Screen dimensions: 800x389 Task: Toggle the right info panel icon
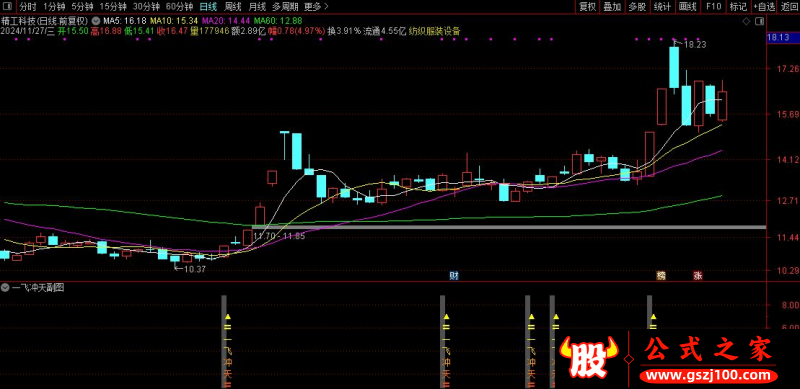click(759, 21)
